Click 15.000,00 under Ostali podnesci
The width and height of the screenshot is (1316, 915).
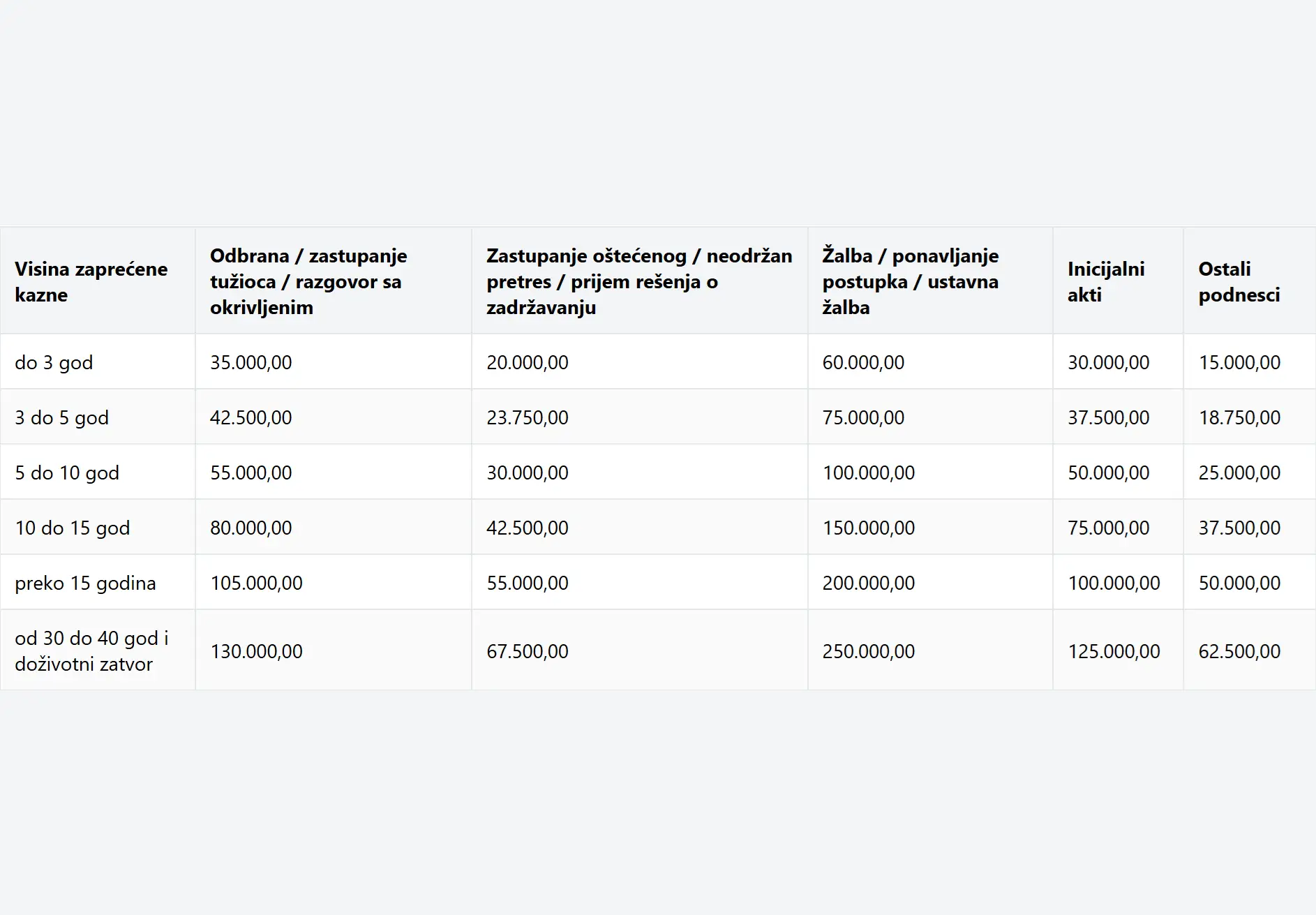tap(1240, 362)
